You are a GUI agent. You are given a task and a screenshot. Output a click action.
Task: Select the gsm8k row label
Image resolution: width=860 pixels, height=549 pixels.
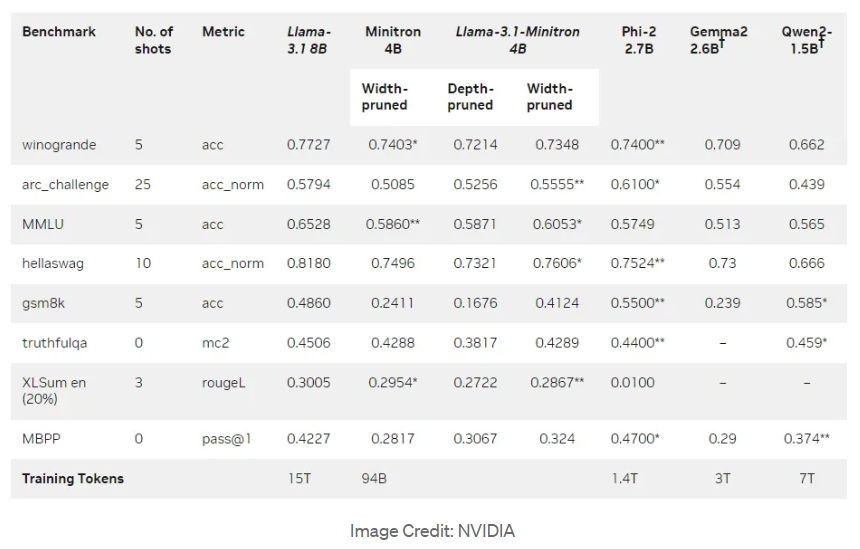pyautogui.click(x=44, y=303)
